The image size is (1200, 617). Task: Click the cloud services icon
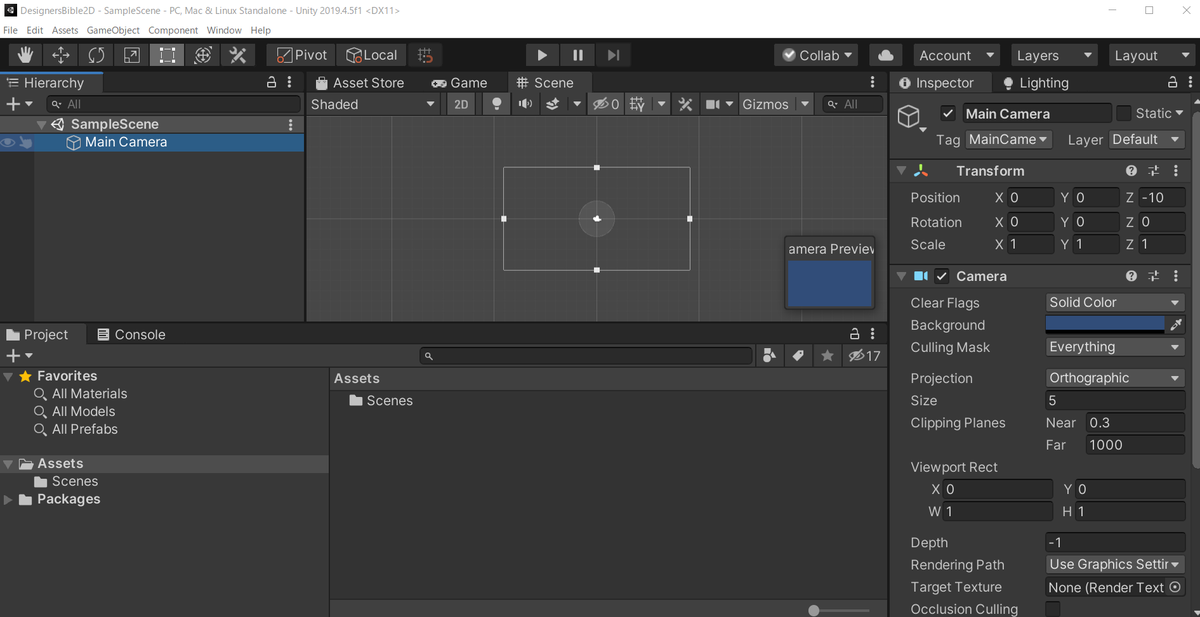(x=885, y=55)
